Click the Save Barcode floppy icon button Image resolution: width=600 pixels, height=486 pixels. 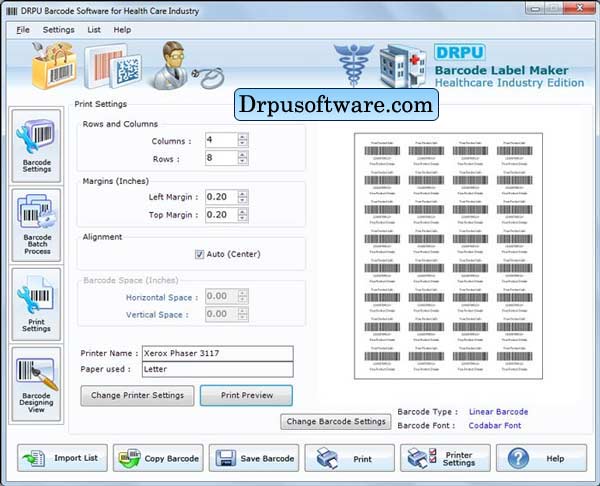point(254,458)
